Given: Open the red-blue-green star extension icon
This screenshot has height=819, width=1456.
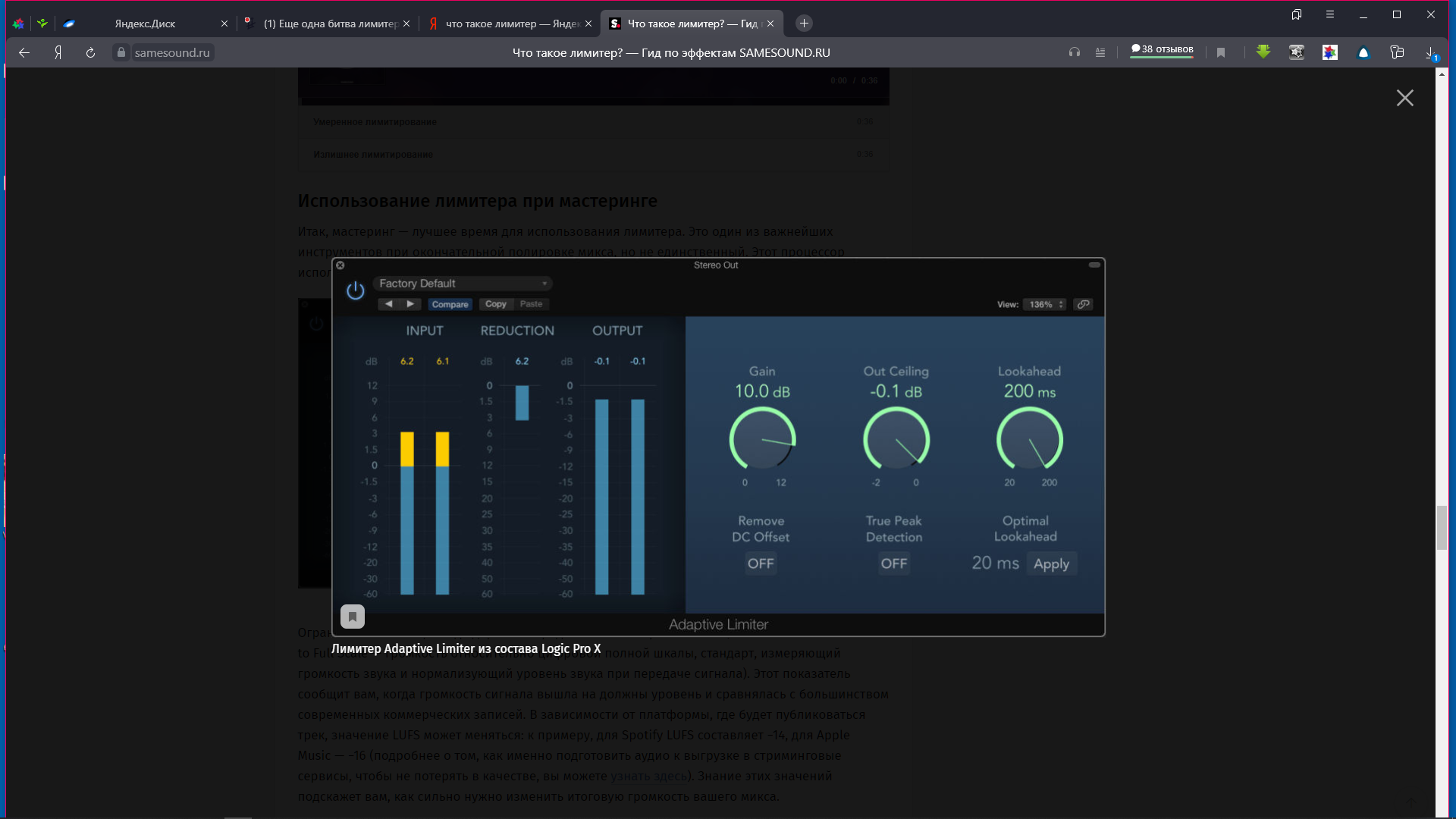Looking at the screenshot, I should click(1330, 52).
